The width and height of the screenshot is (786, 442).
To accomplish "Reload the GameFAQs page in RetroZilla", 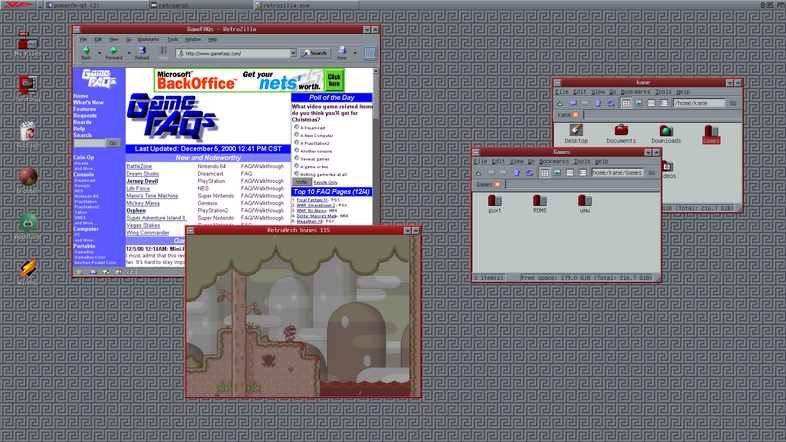I will (142, 52).
